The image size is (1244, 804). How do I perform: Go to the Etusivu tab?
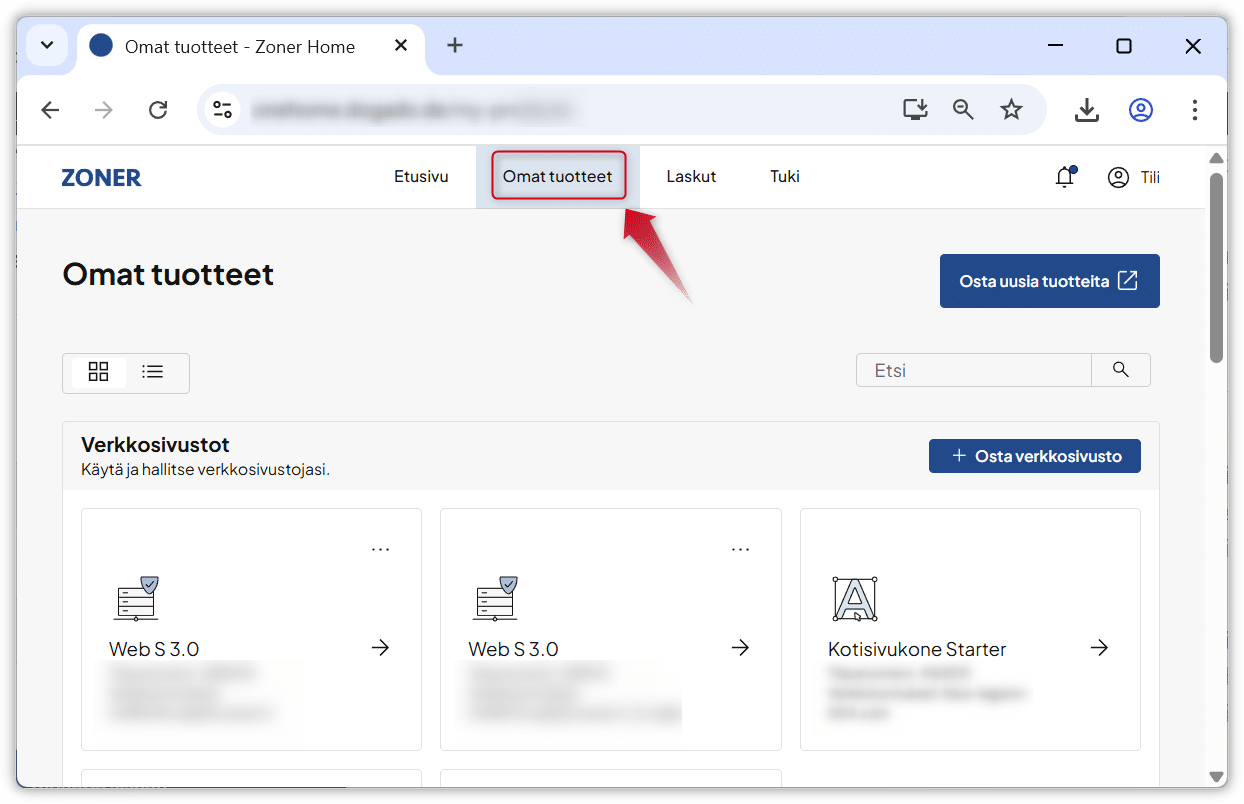(421, 177)
